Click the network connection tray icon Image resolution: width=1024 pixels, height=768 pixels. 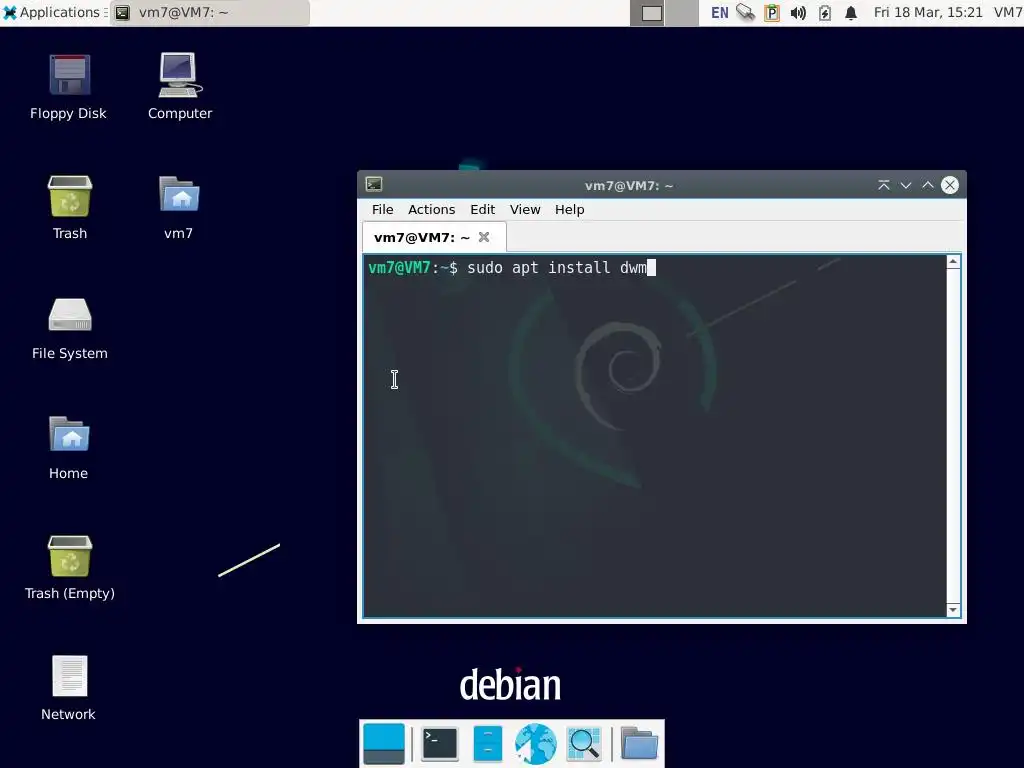click(745, 12)
